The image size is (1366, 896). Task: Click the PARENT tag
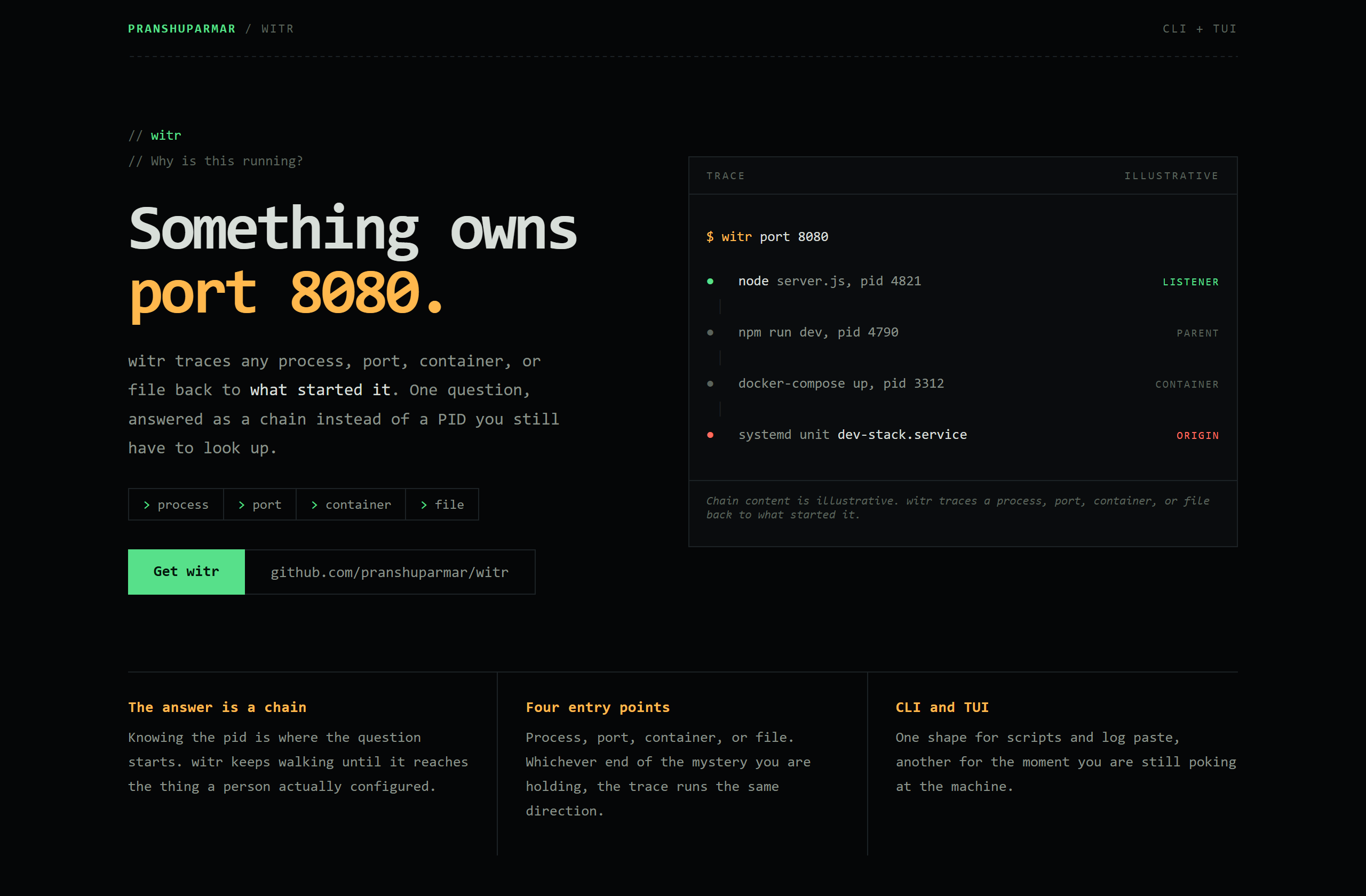1197,333
